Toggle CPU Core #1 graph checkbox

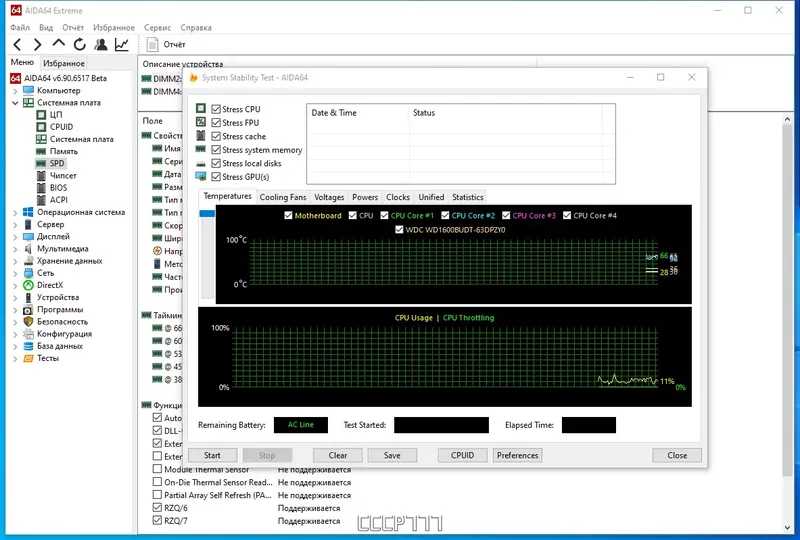coord(384,215)
